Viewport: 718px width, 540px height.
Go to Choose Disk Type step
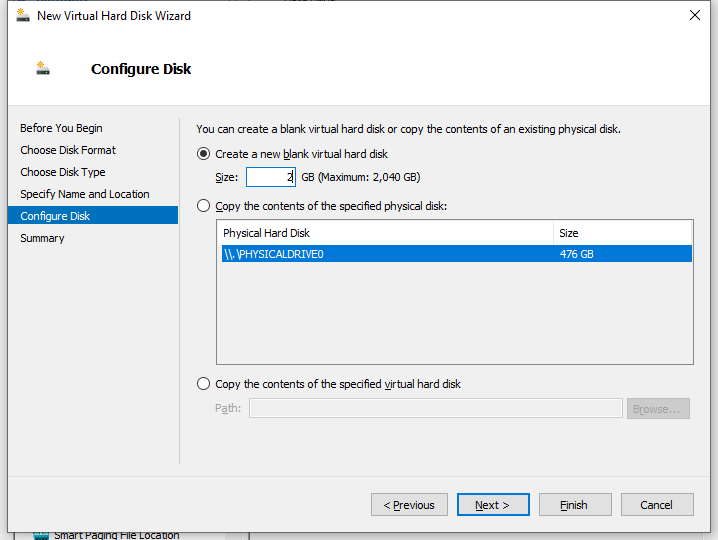63,172
